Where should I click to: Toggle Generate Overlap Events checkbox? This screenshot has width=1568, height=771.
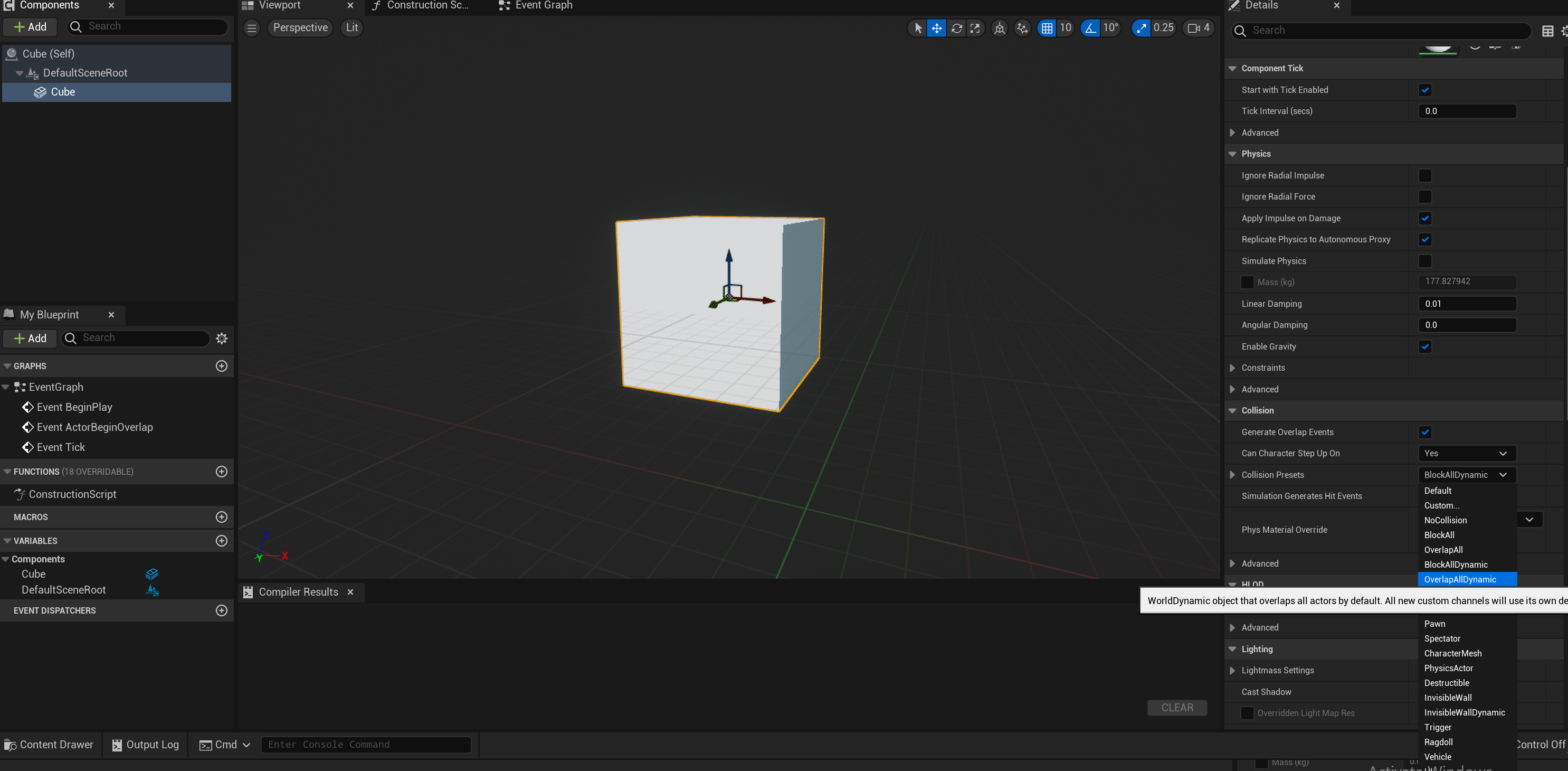[1425, 432]
